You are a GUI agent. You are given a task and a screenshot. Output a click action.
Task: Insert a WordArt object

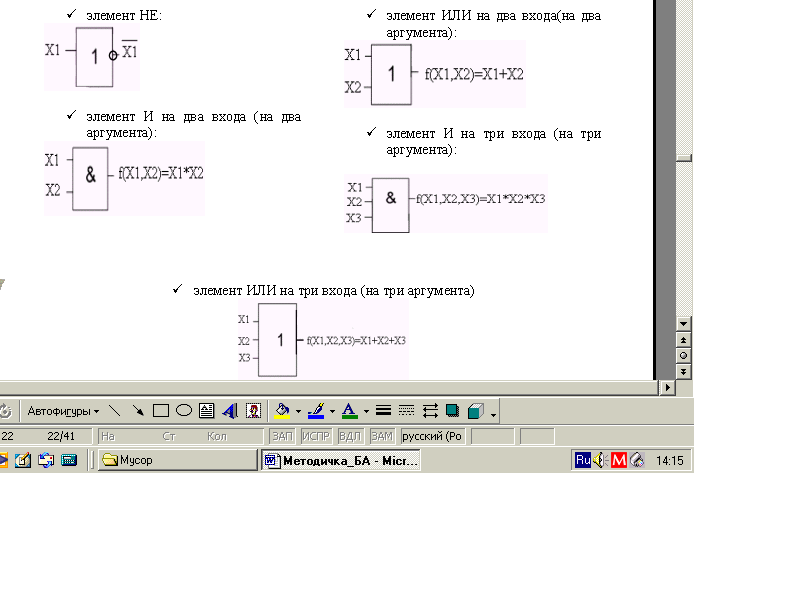coord(230,411)
